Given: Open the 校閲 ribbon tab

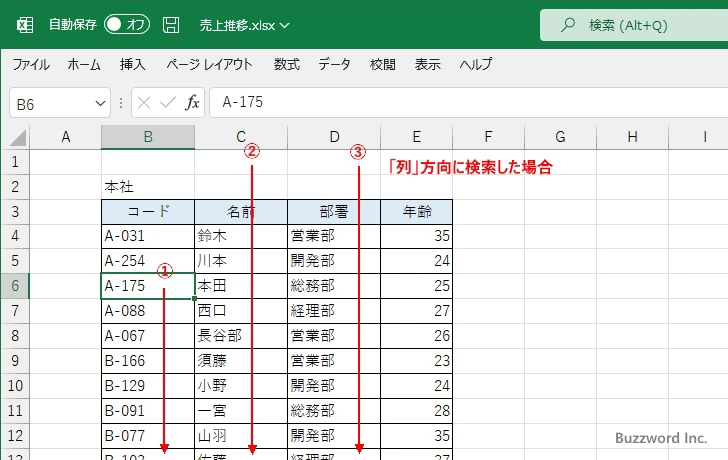Looking at the screenshot, I should 383,64.
